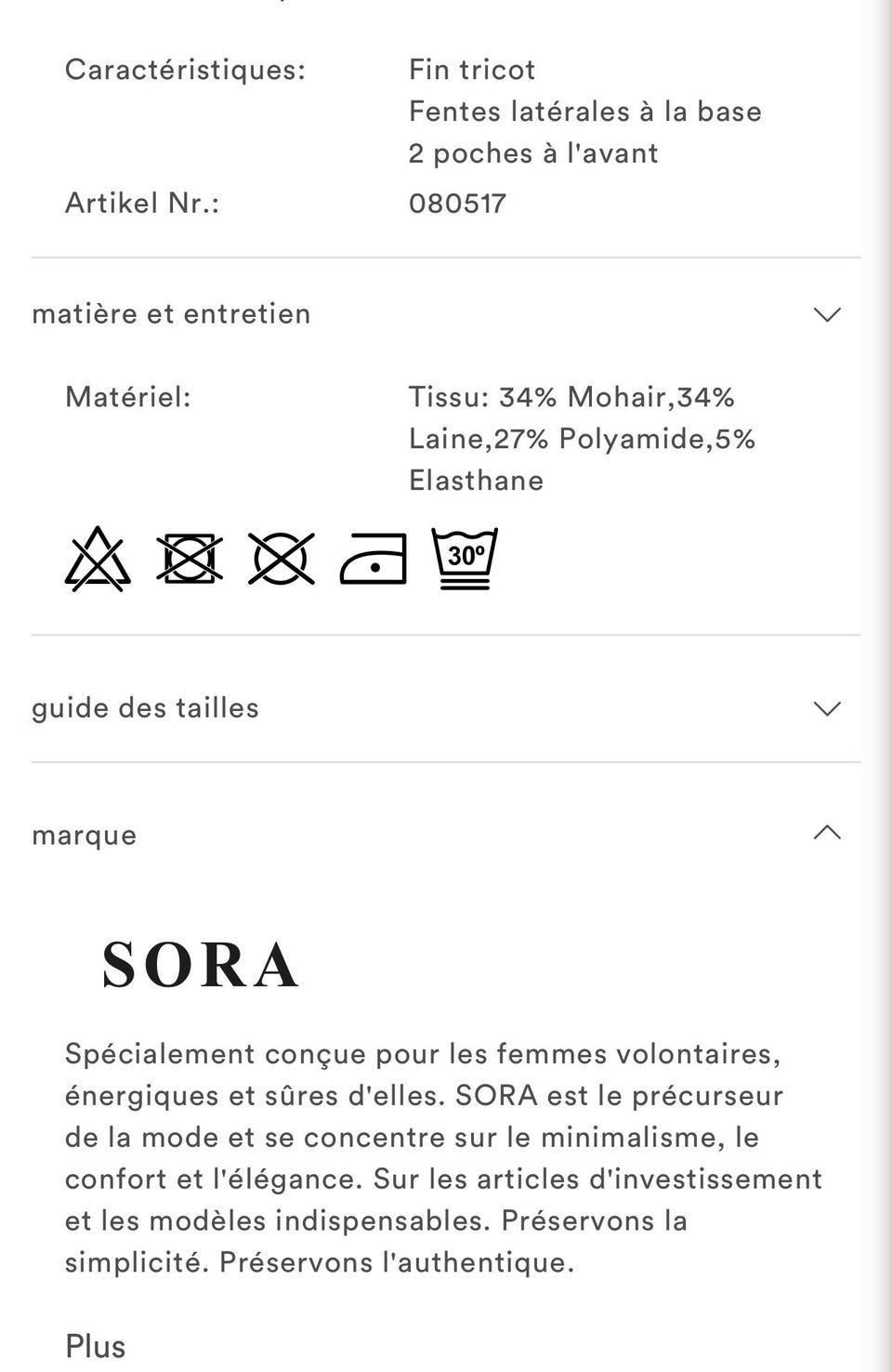Click article number 080517
Viewport: 892px width, 1372px height.
click(457, 204)
